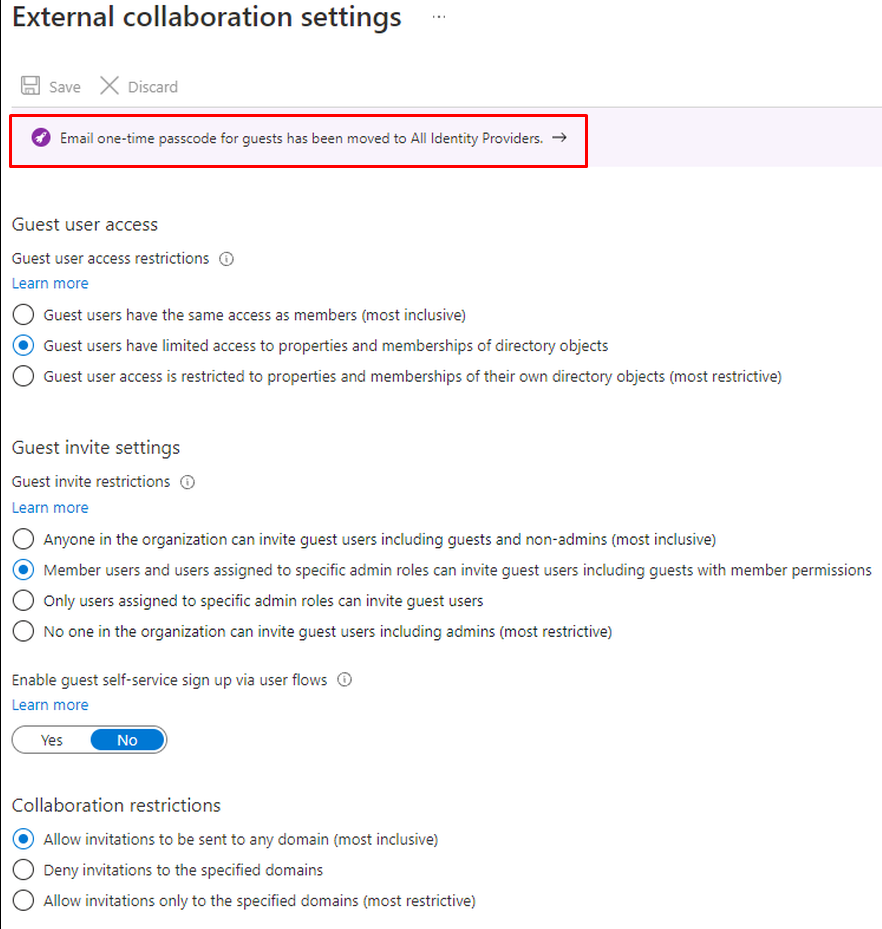Choose Only users assigned to specific admin roles
882x929 pixels.
click(x=23, y=601)
